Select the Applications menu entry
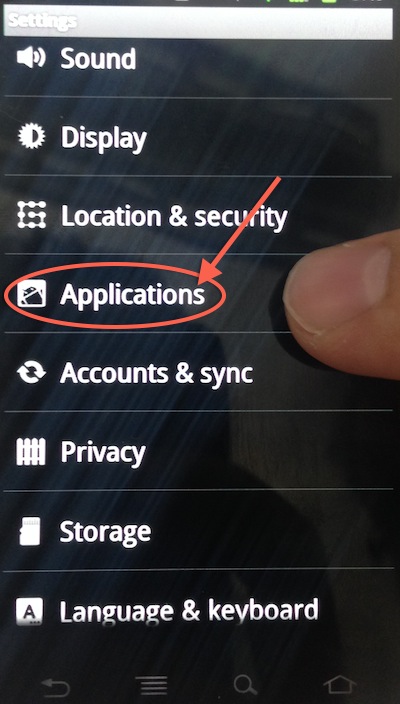Image resolution: width=400 pixels, height=704 pixels. 198,293
